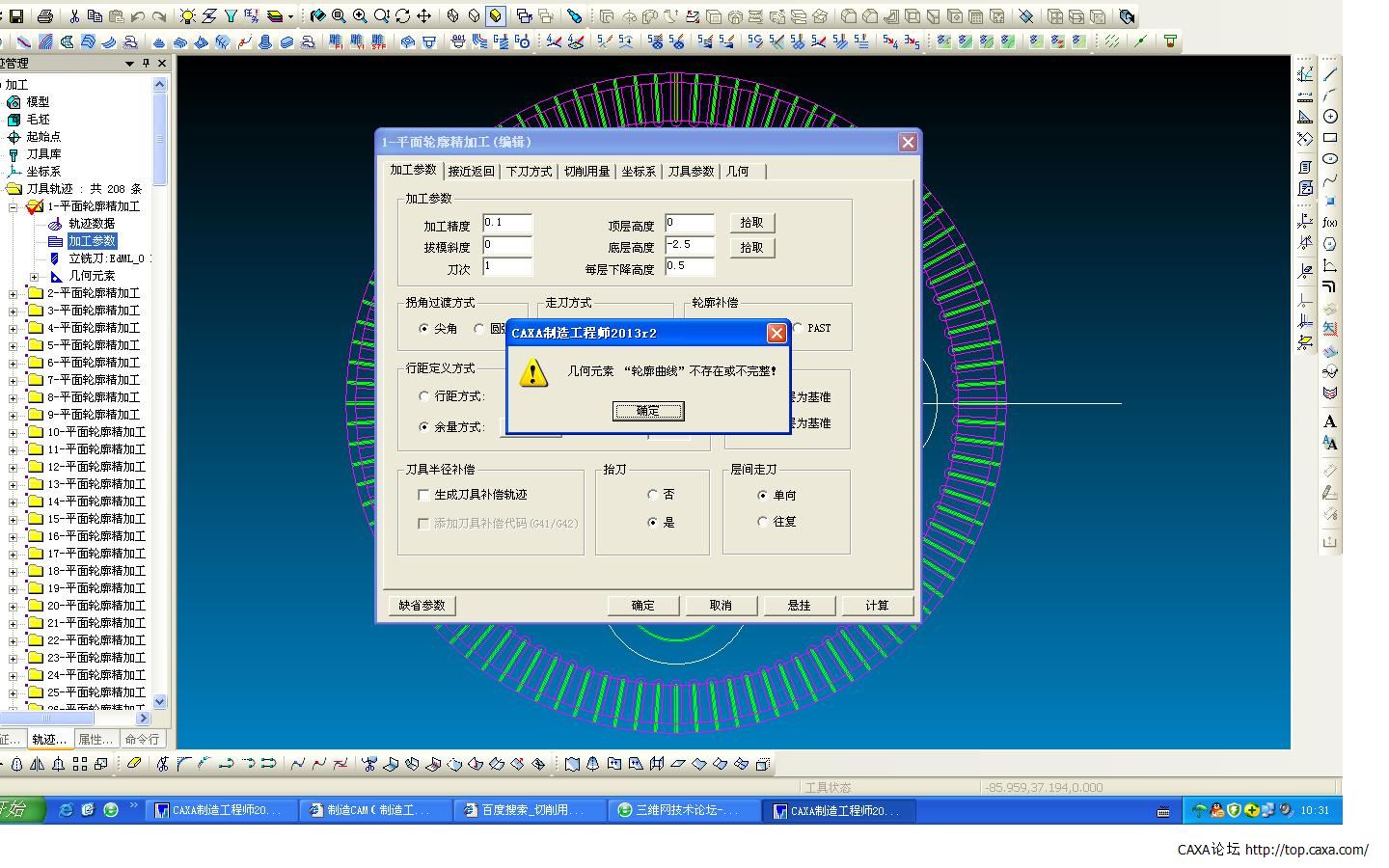Screen dimensions: 1389x868
Task: Switch to the 接近返回 tab
Action: pyautogui.click(x=472, y=172)
